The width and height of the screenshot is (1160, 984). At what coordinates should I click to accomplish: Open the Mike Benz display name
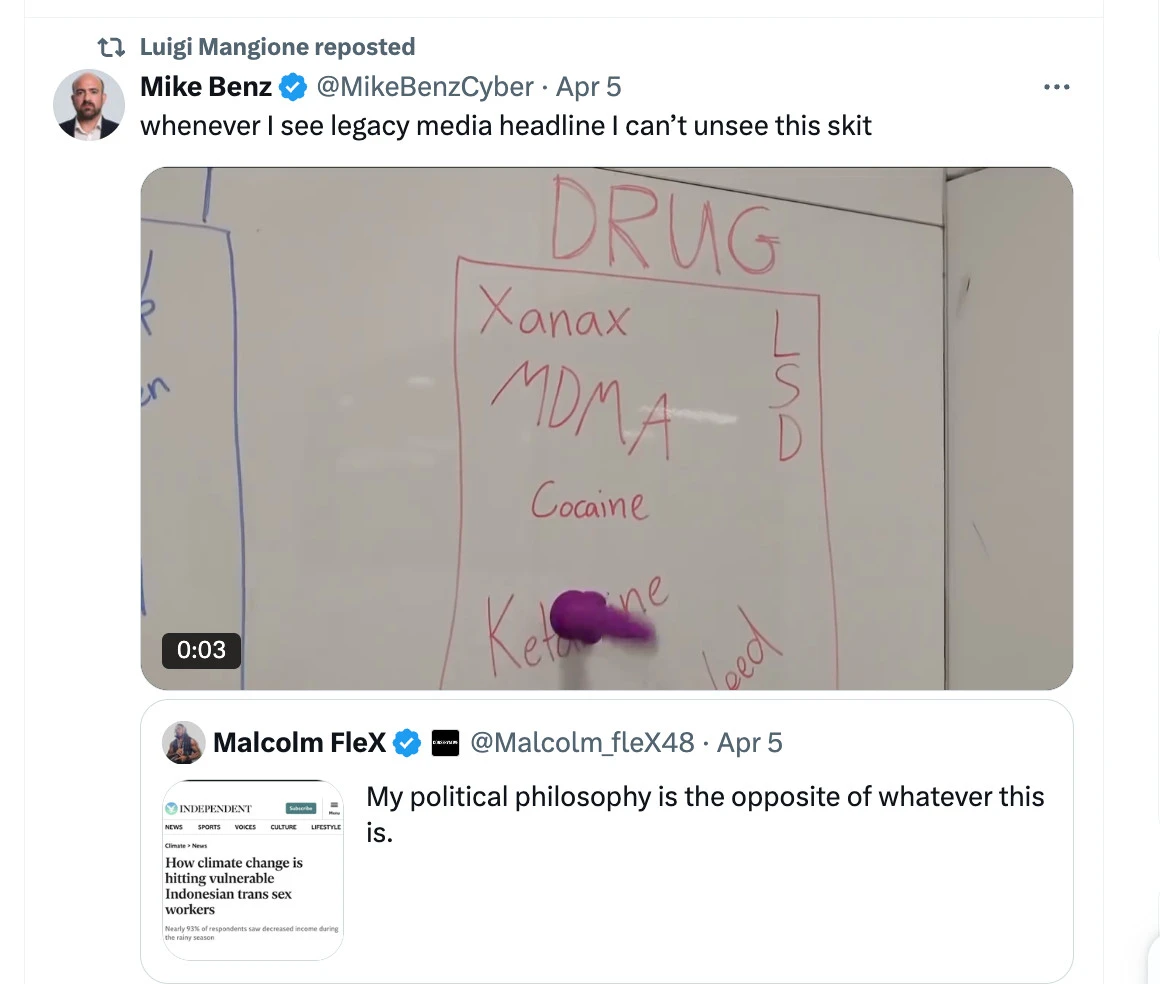coord(206,87)
